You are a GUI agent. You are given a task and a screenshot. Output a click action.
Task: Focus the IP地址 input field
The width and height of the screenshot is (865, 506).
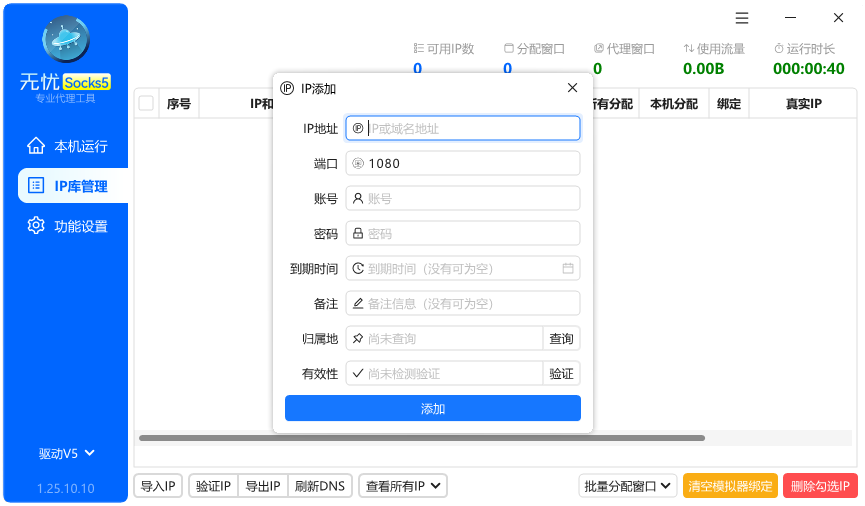[470, 128]
